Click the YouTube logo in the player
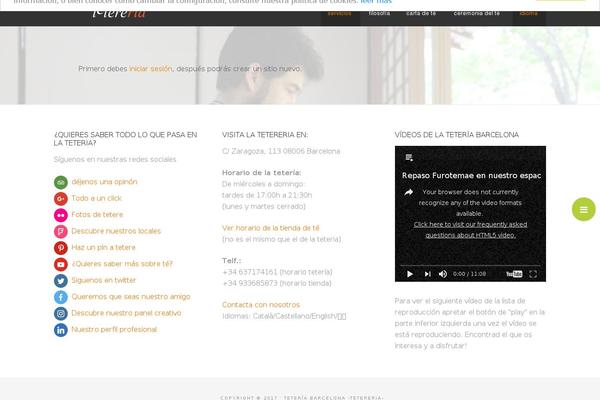600x400 pixels. 514,274
